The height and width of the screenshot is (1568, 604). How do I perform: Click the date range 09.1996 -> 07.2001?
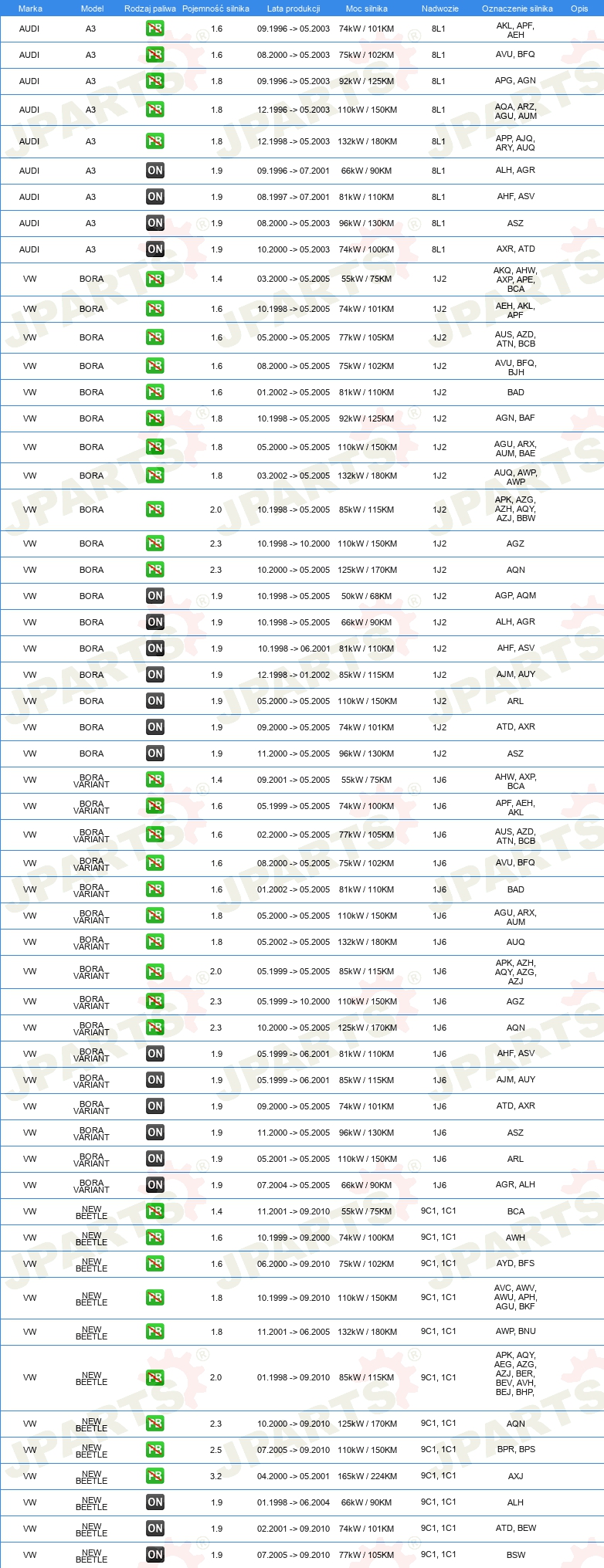point(294,171)
